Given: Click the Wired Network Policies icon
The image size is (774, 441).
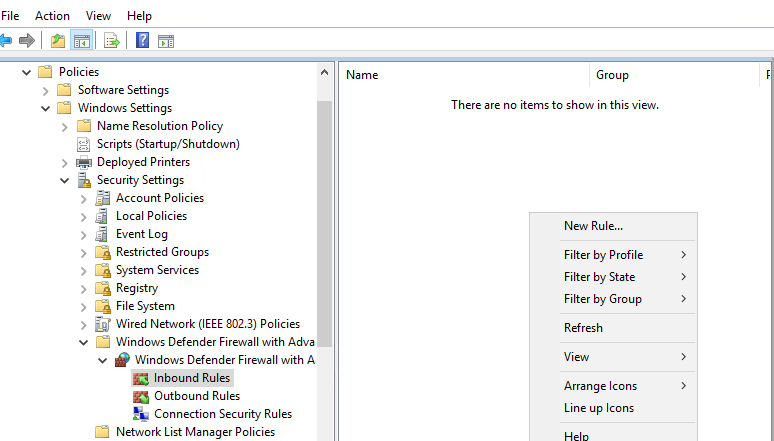Looking at the screenshot, I should pyautogui.click(x=103, y=324).
